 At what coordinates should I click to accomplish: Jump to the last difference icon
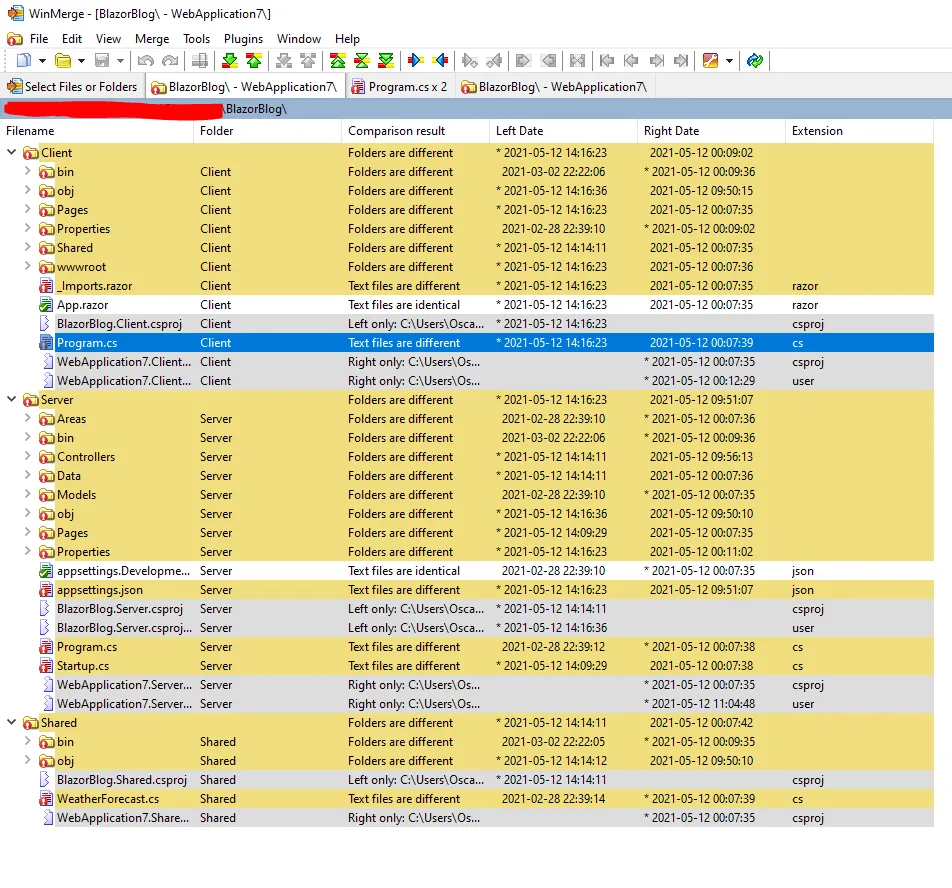[x=386, y=60]
